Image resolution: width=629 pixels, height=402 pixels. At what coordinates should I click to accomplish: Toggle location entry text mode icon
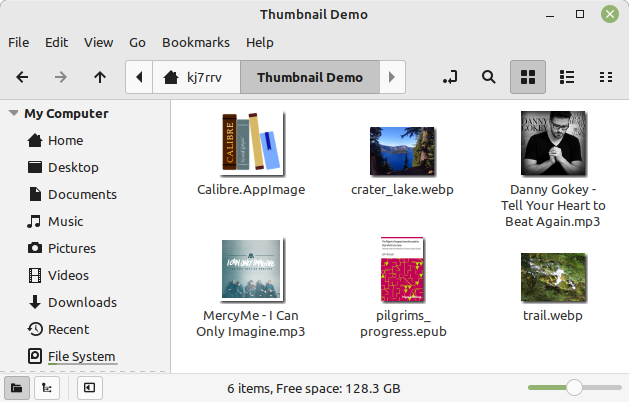coord(450,77)
